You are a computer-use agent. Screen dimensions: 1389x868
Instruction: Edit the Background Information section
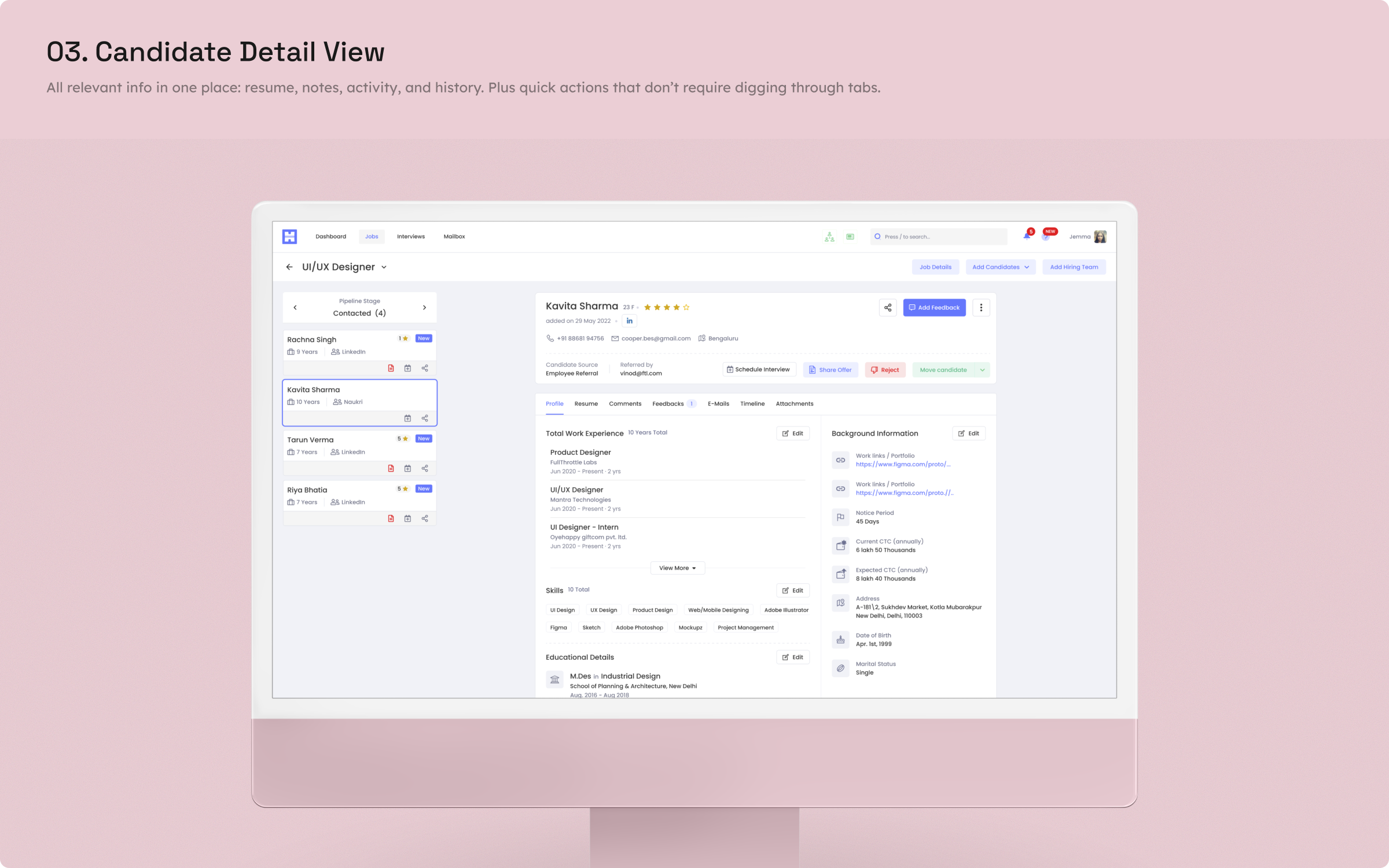pyautogui.click(x=969, y=433)
